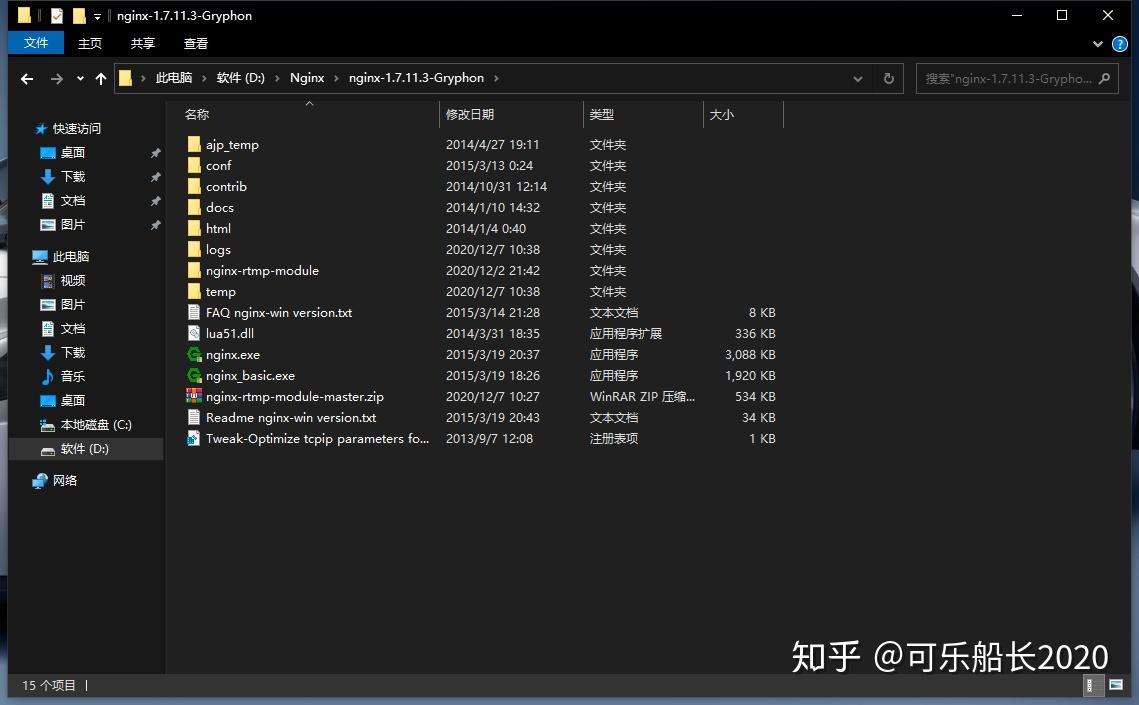Open Explorer help via the question mark icon
Image resolution: width=1139 pixels, height=705 pixels.
coord(1120,43)
